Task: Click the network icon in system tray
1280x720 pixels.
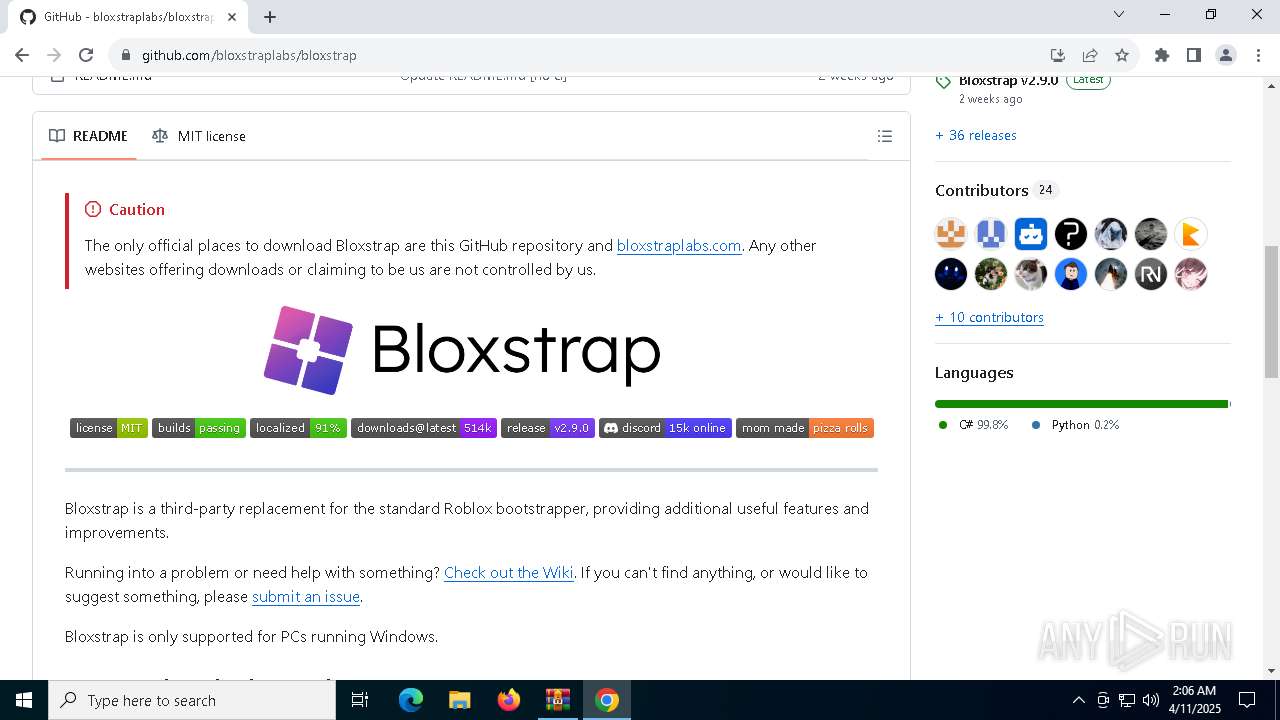Action: 1127,700
